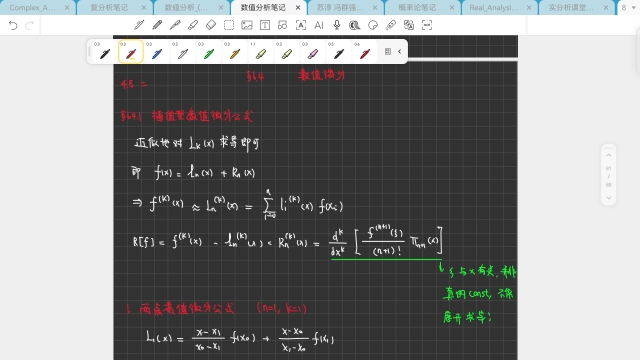Choose the orange 0.3 pen preset
This screenshot has height=360, width=640.
[x=235, y=52]
